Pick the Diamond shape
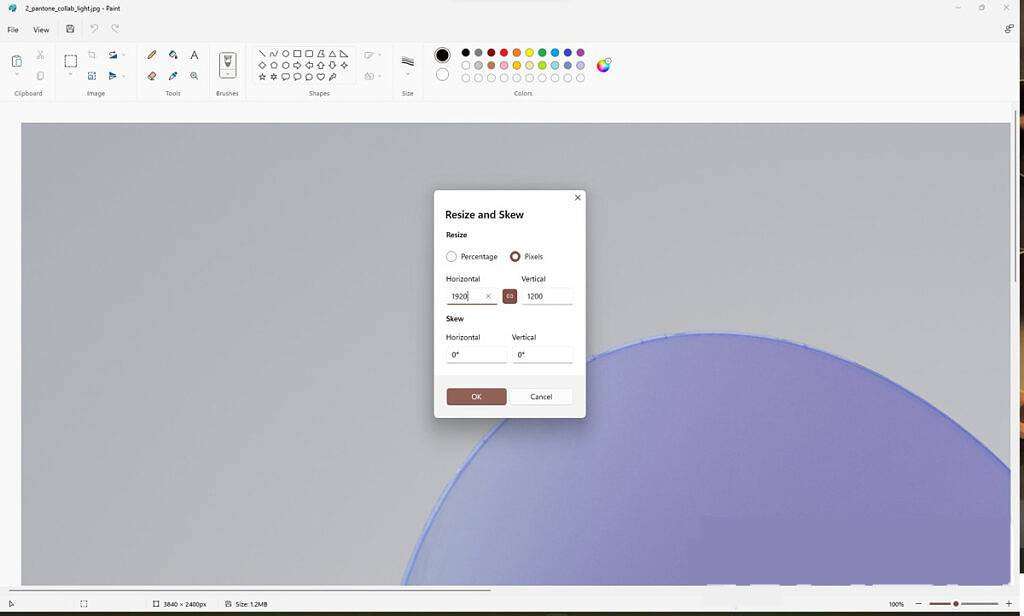 pos(262,65)
